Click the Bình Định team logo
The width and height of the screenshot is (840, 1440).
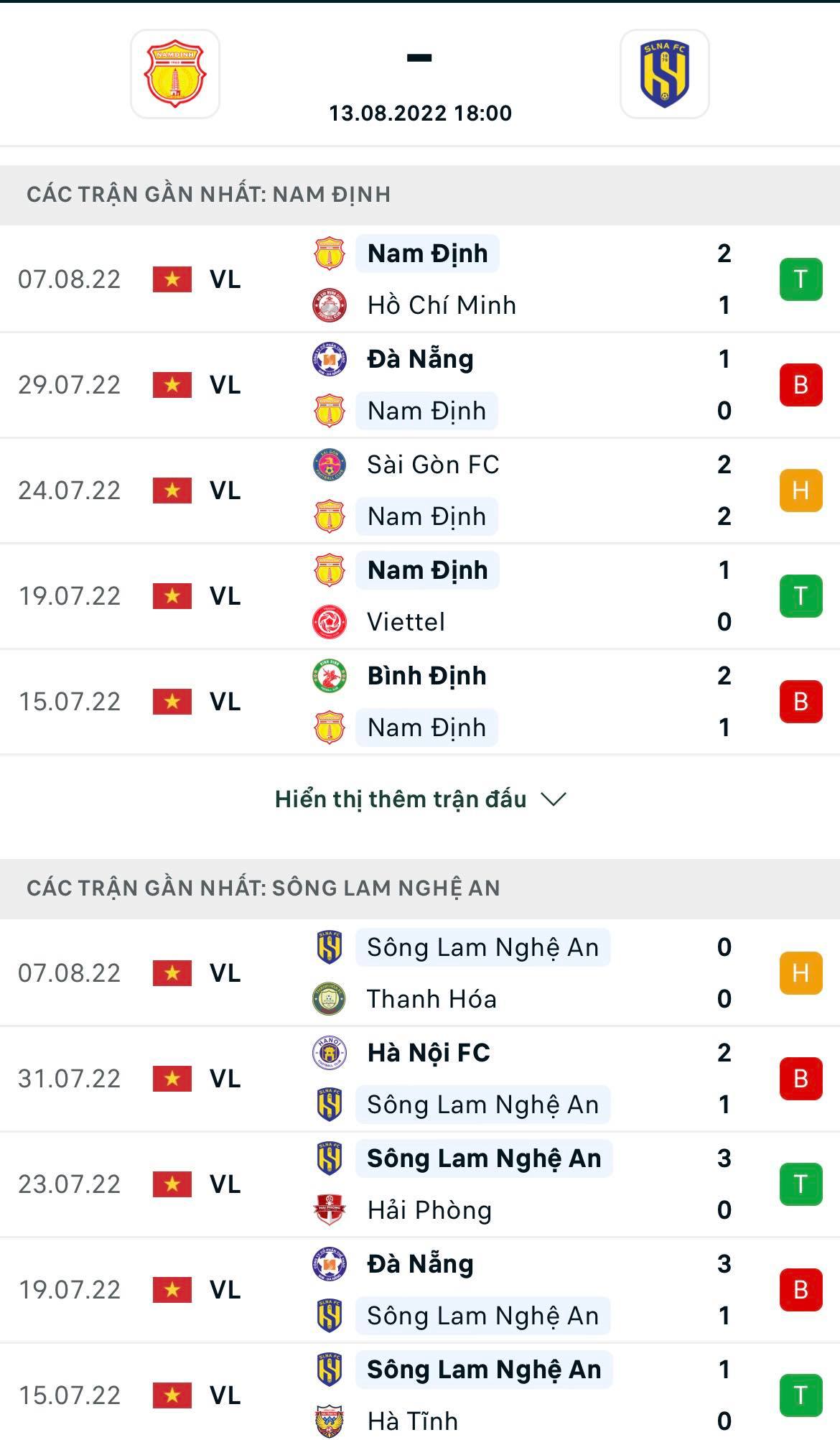[x=330, y=676]
